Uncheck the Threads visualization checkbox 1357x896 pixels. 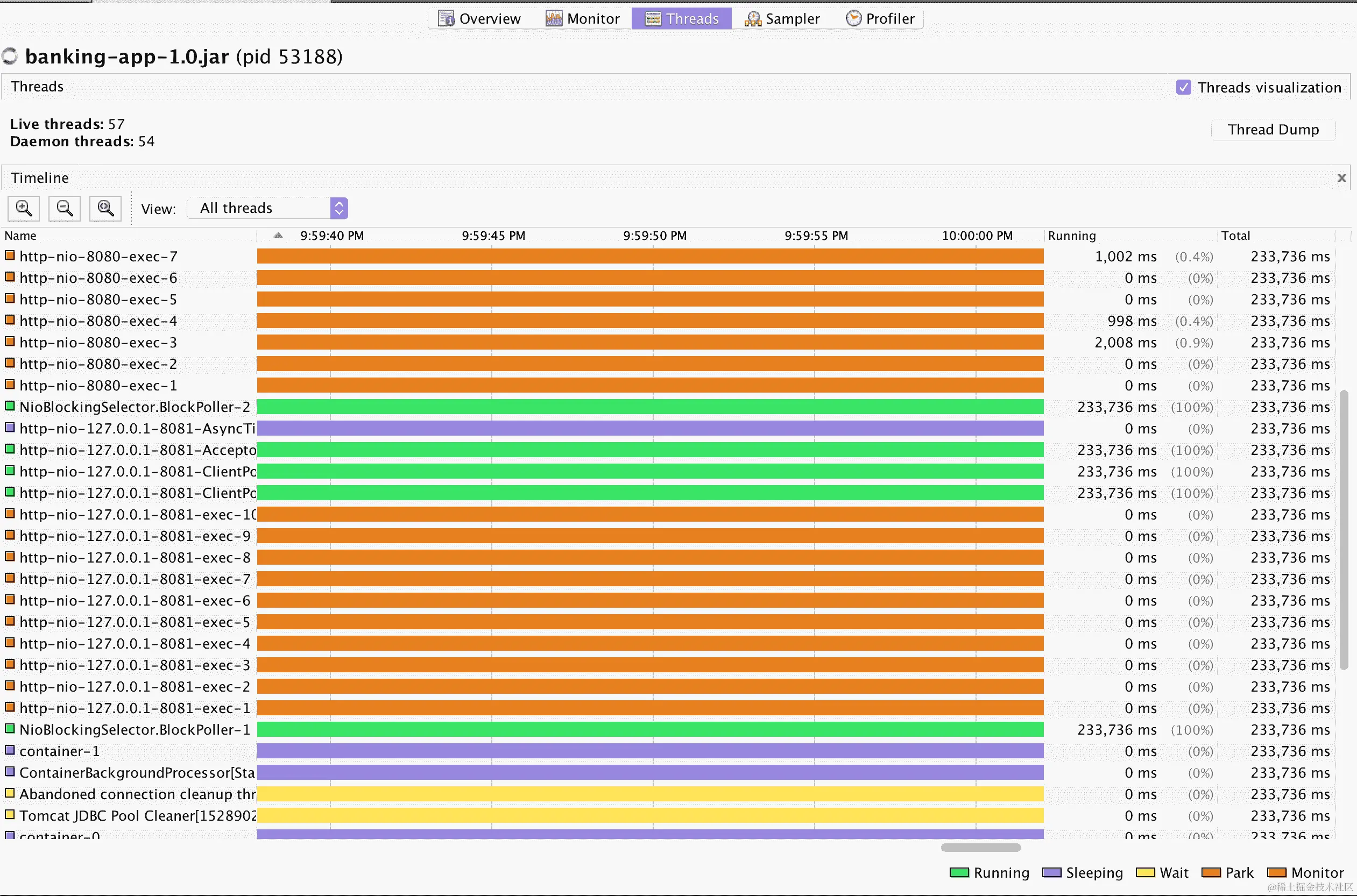point(1183,87)
